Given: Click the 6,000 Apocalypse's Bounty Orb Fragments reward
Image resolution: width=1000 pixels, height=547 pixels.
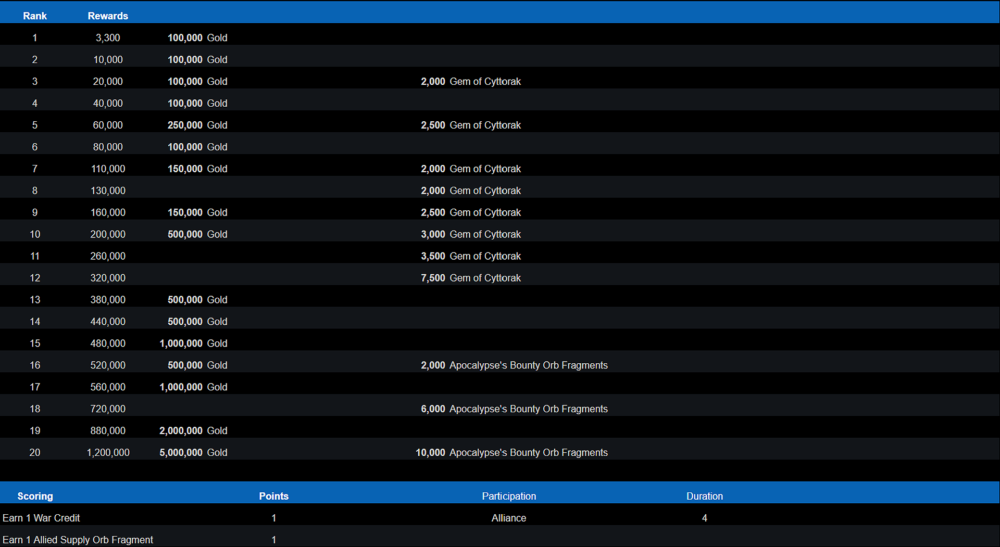Looking at the screenshot, I should pyautogui.click(x=514, y=409).
